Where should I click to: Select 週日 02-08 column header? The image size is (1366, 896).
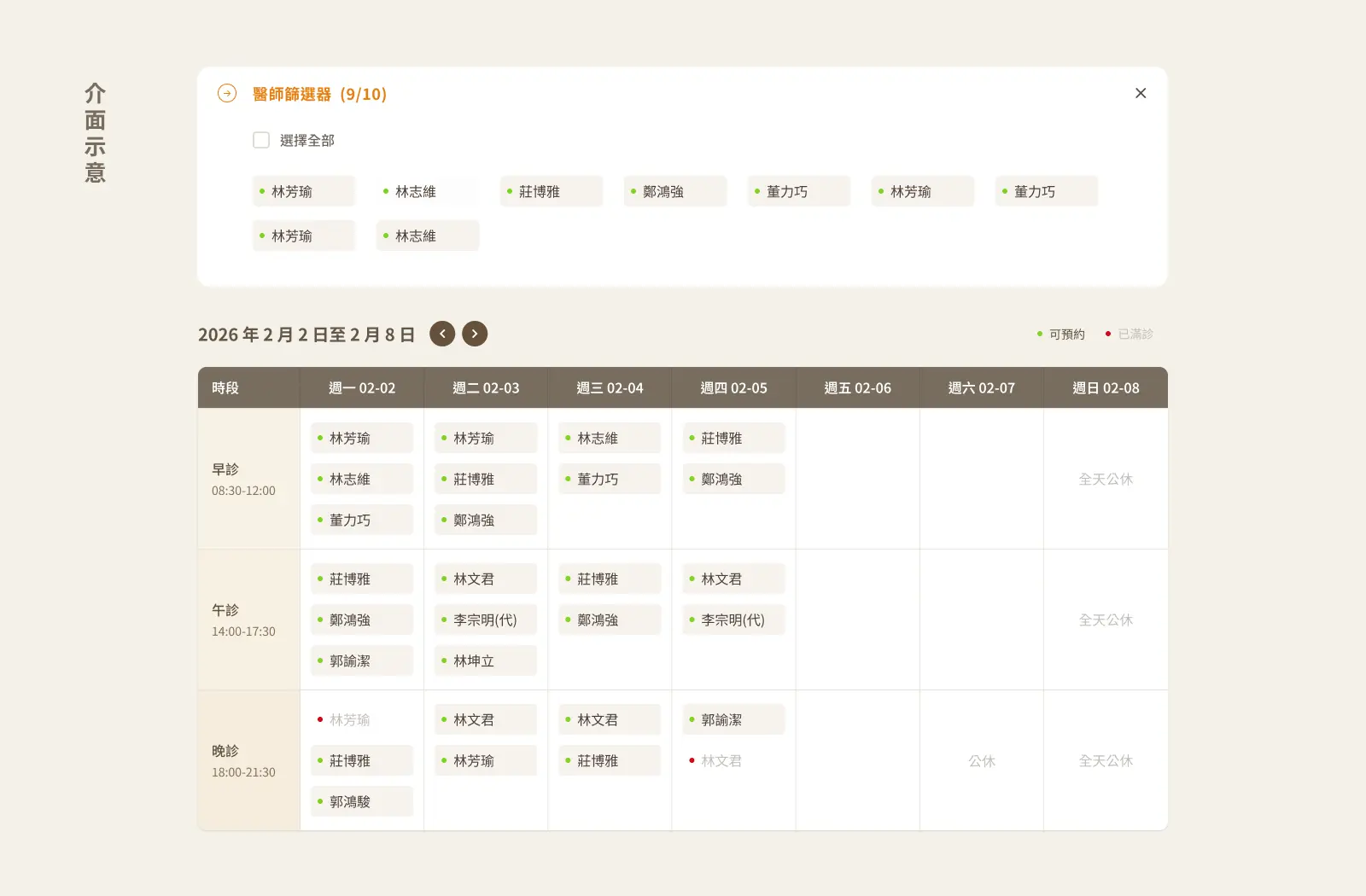[x=1106, y=387]
